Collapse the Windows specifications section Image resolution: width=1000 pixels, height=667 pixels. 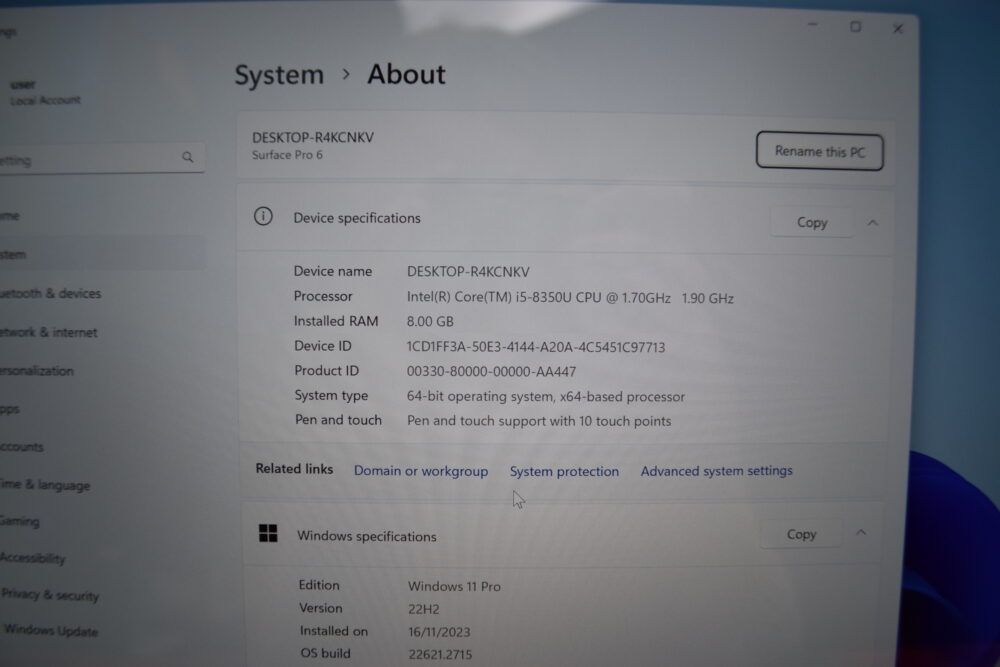[861, 532]
